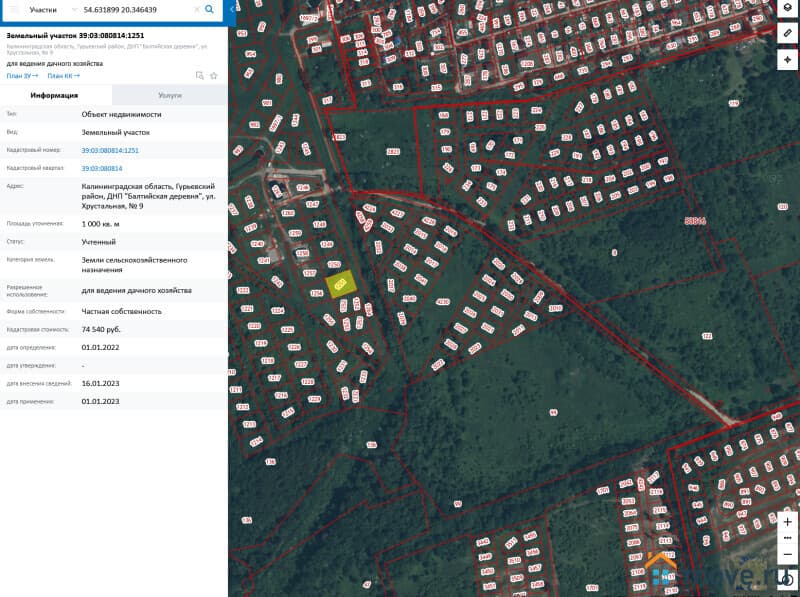Screen dimensions: 800x597
Task: Click the find-on-map icon beside the star
Action: coord(200,75)
